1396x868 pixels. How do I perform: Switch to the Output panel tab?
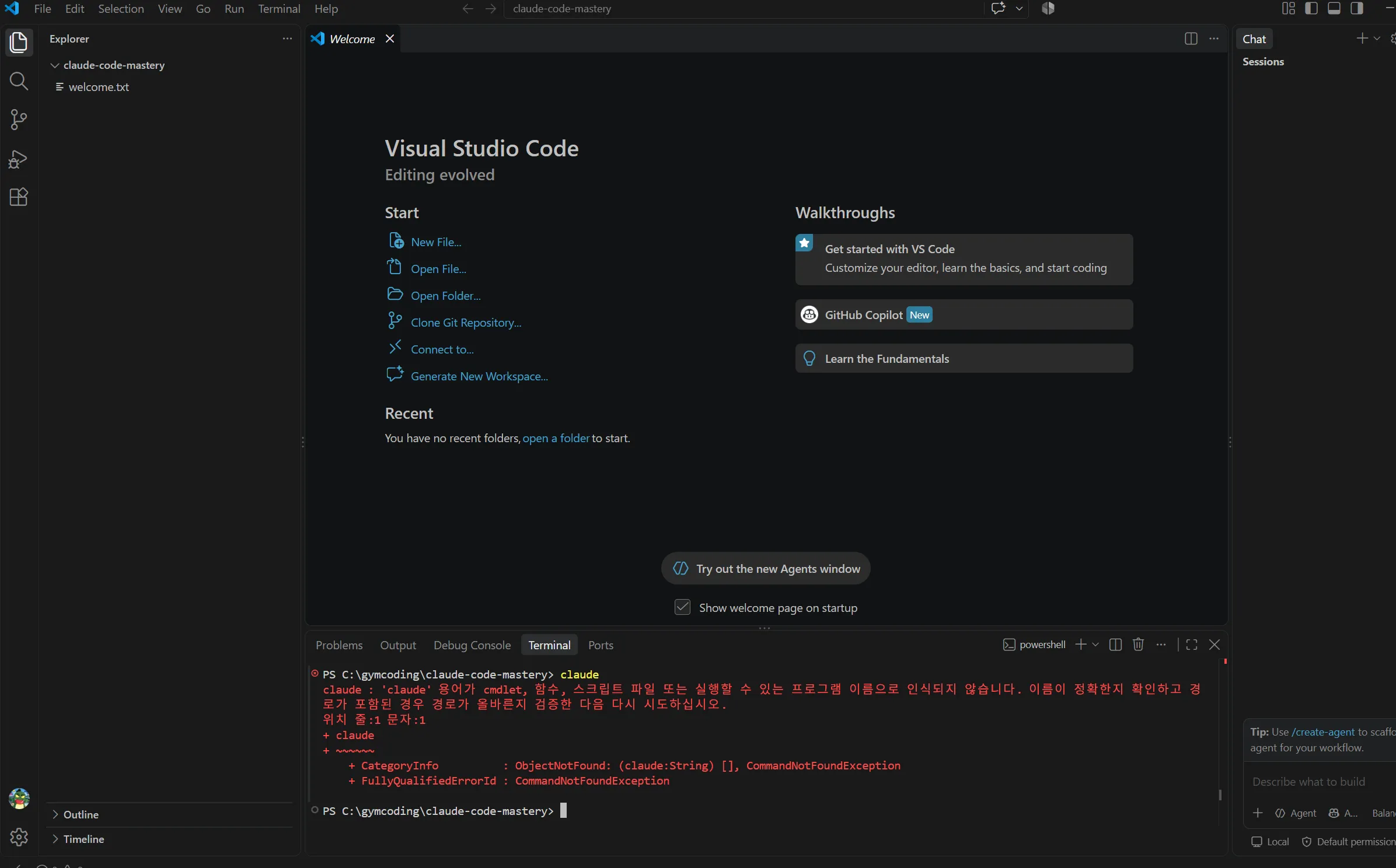pyautogui.click(x=398, y=645)
